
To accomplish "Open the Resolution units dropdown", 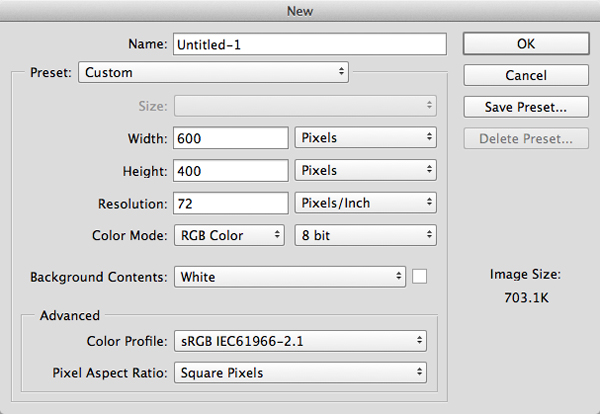I will pyautogui.click(x=366, y=203).
